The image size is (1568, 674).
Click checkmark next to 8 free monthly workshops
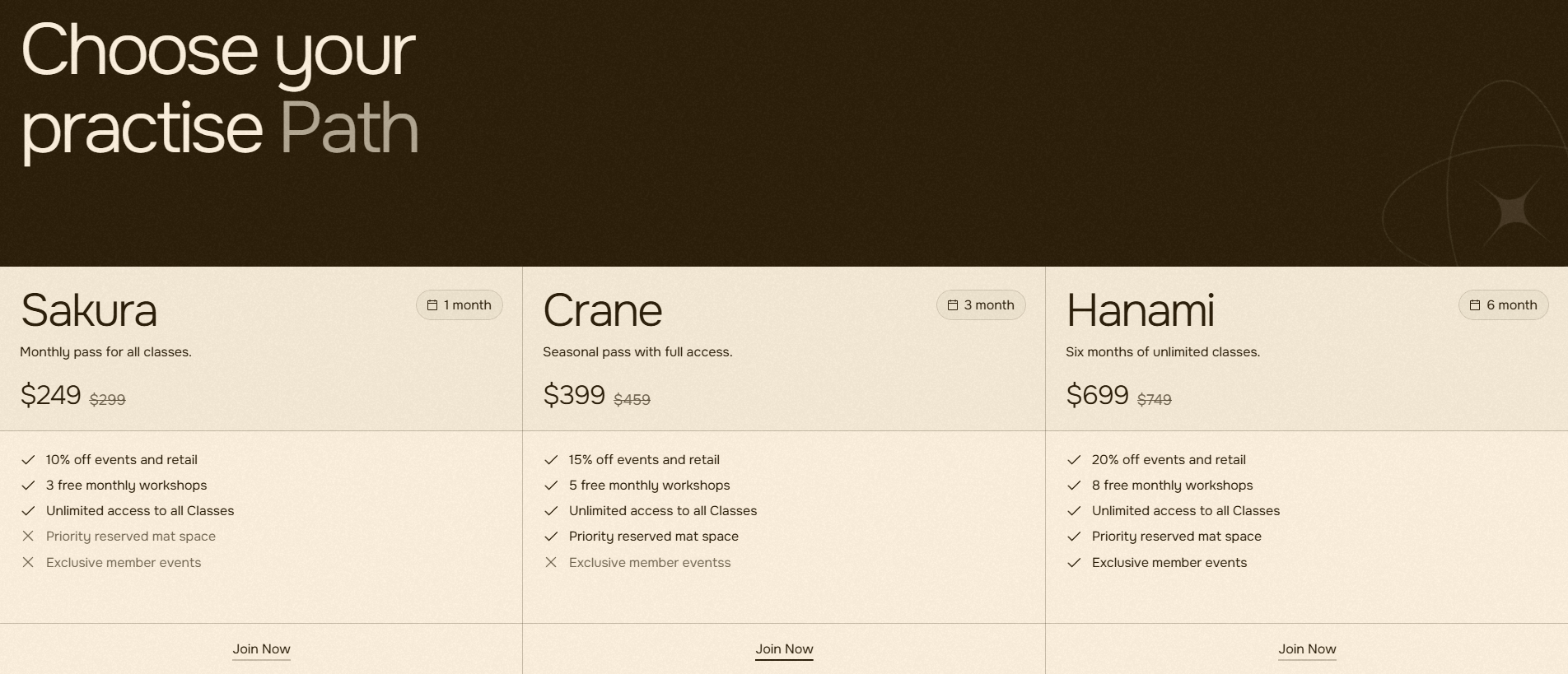coord(1074,486)
